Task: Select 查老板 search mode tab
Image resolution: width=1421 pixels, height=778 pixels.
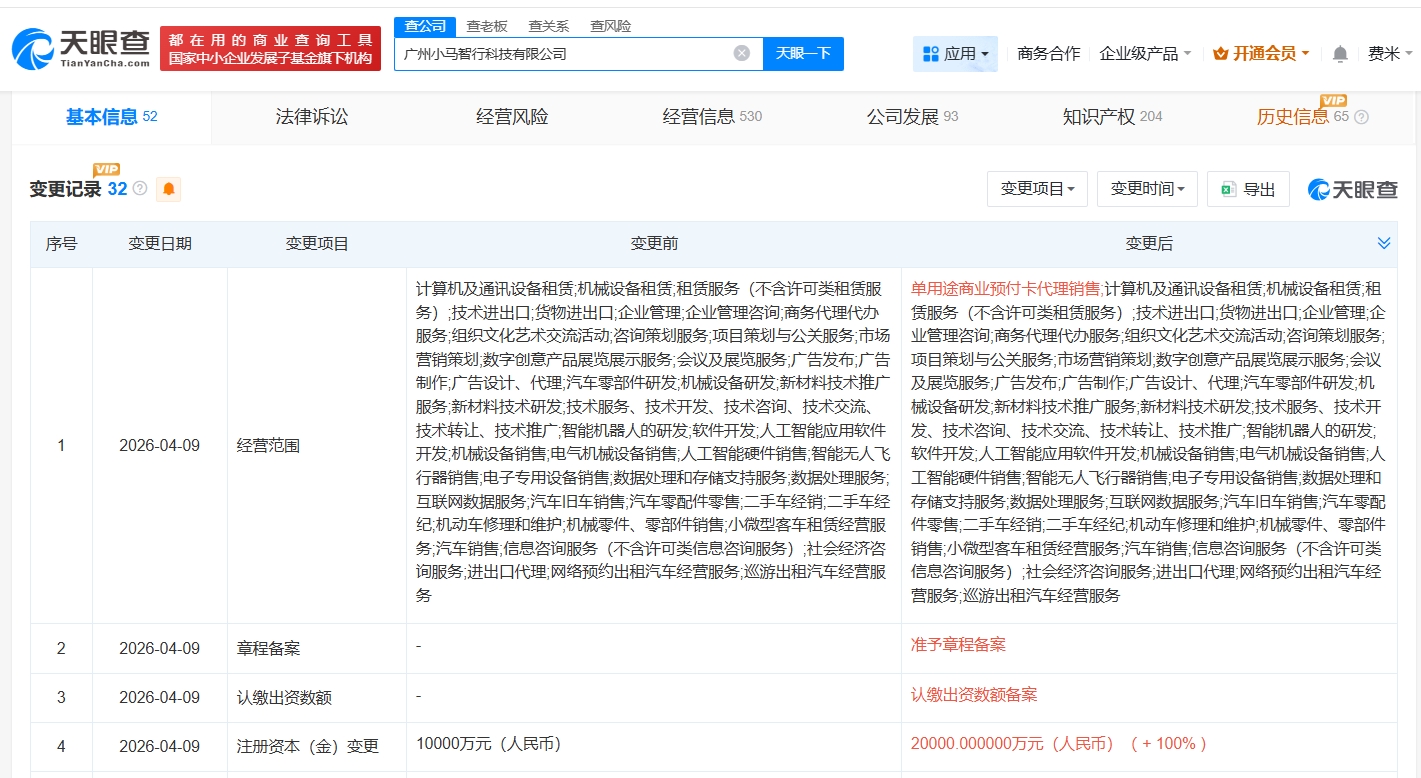Action: point(487,26)
